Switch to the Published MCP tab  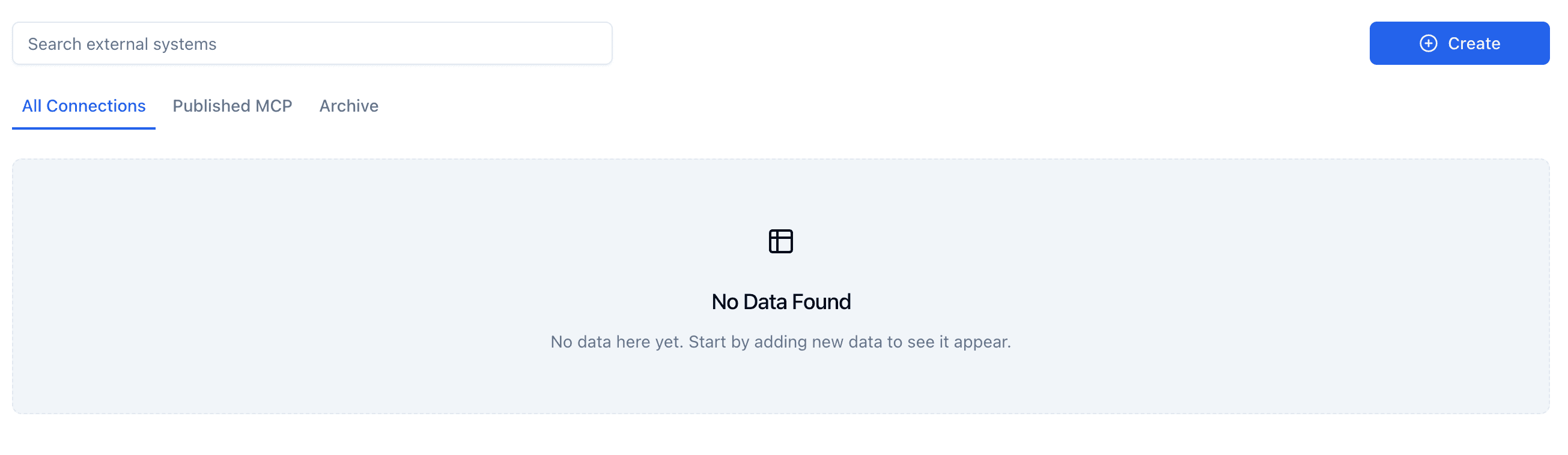pos(232,106)
